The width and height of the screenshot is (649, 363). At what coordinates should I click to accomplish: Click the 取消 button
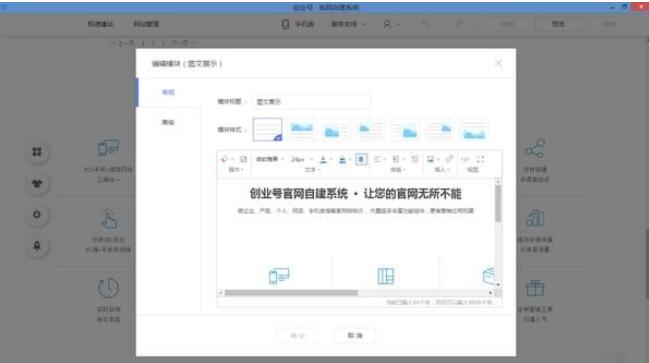pyautogui.click(x=355, y=335)
